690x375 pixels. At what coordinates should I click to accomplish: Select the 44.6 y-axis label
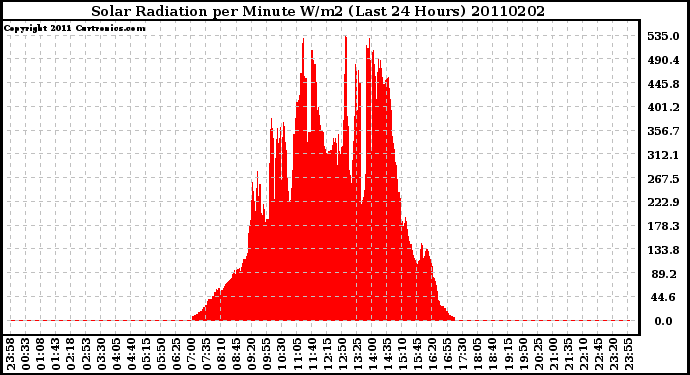[x=663, y=297]
